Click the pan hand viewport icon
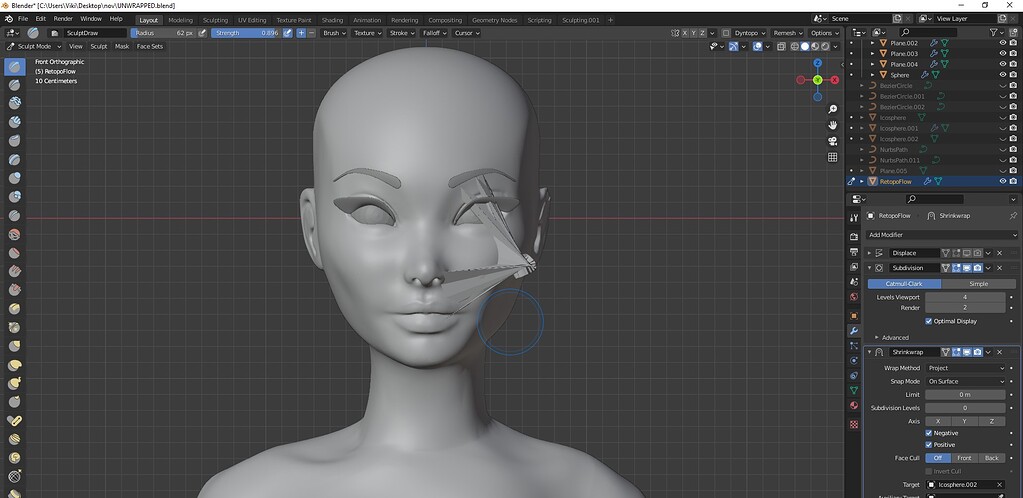This screenshot has width=1023, height=498. click(832, 125)
